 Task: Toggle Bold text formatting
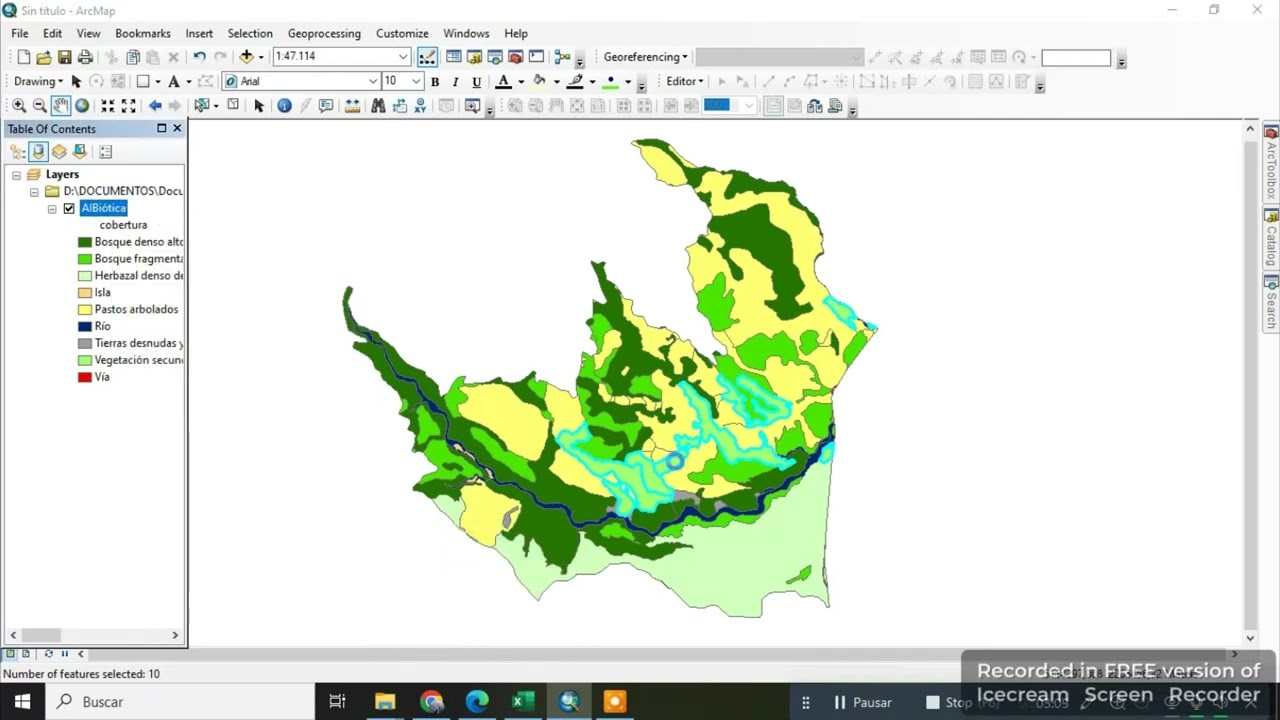click(435, 82)
